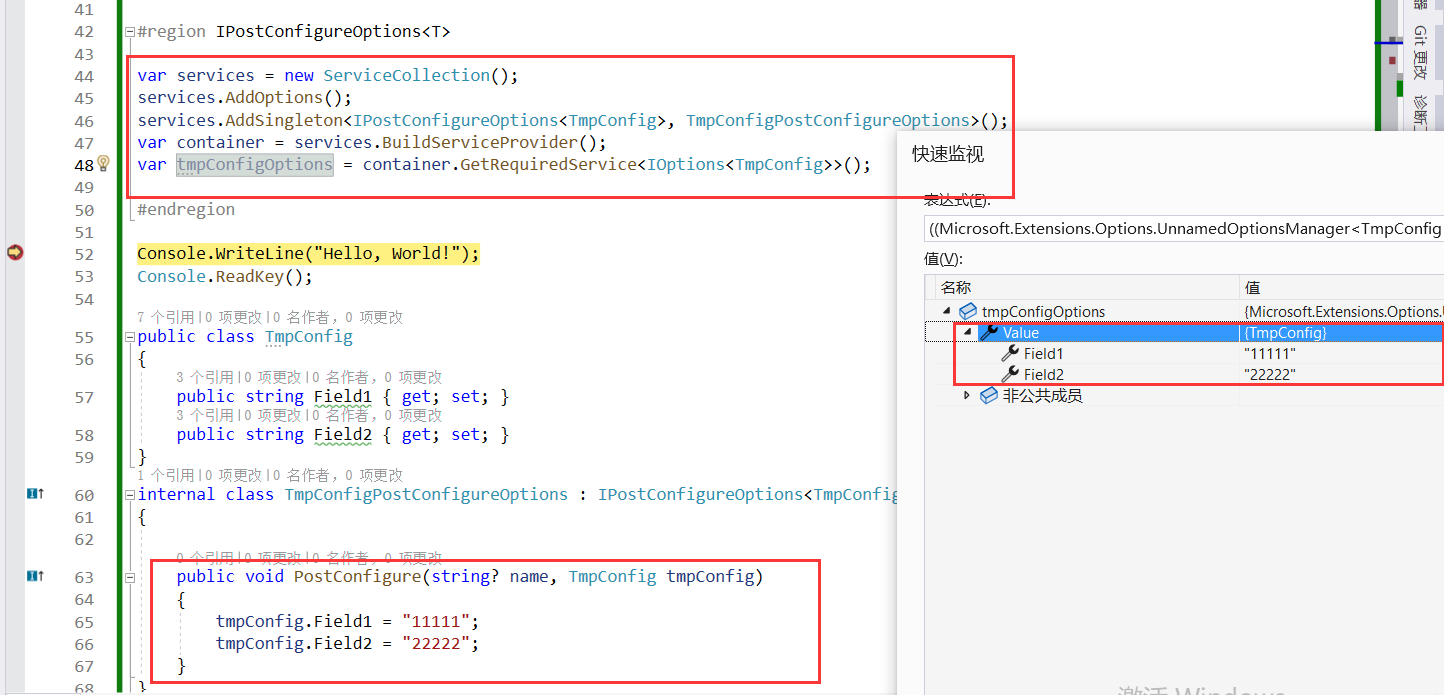Expand the 非公共成员 node
1444x695 pixels.
pos(967,395)
